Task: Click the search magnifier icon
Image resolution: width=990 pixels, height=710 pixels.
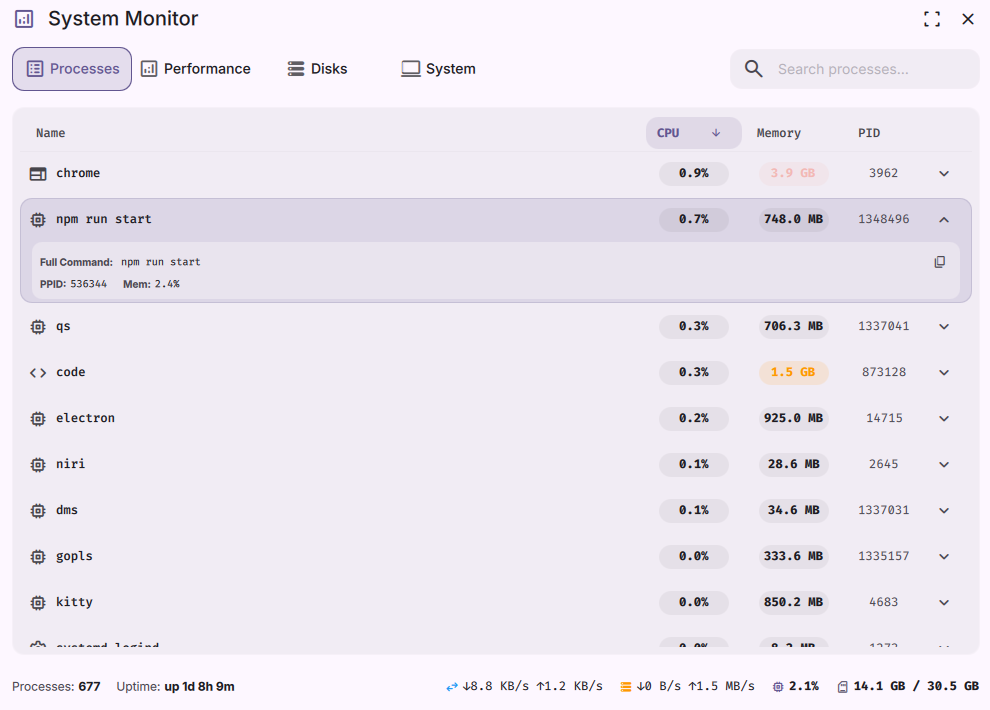Action: tap(755, 69)
